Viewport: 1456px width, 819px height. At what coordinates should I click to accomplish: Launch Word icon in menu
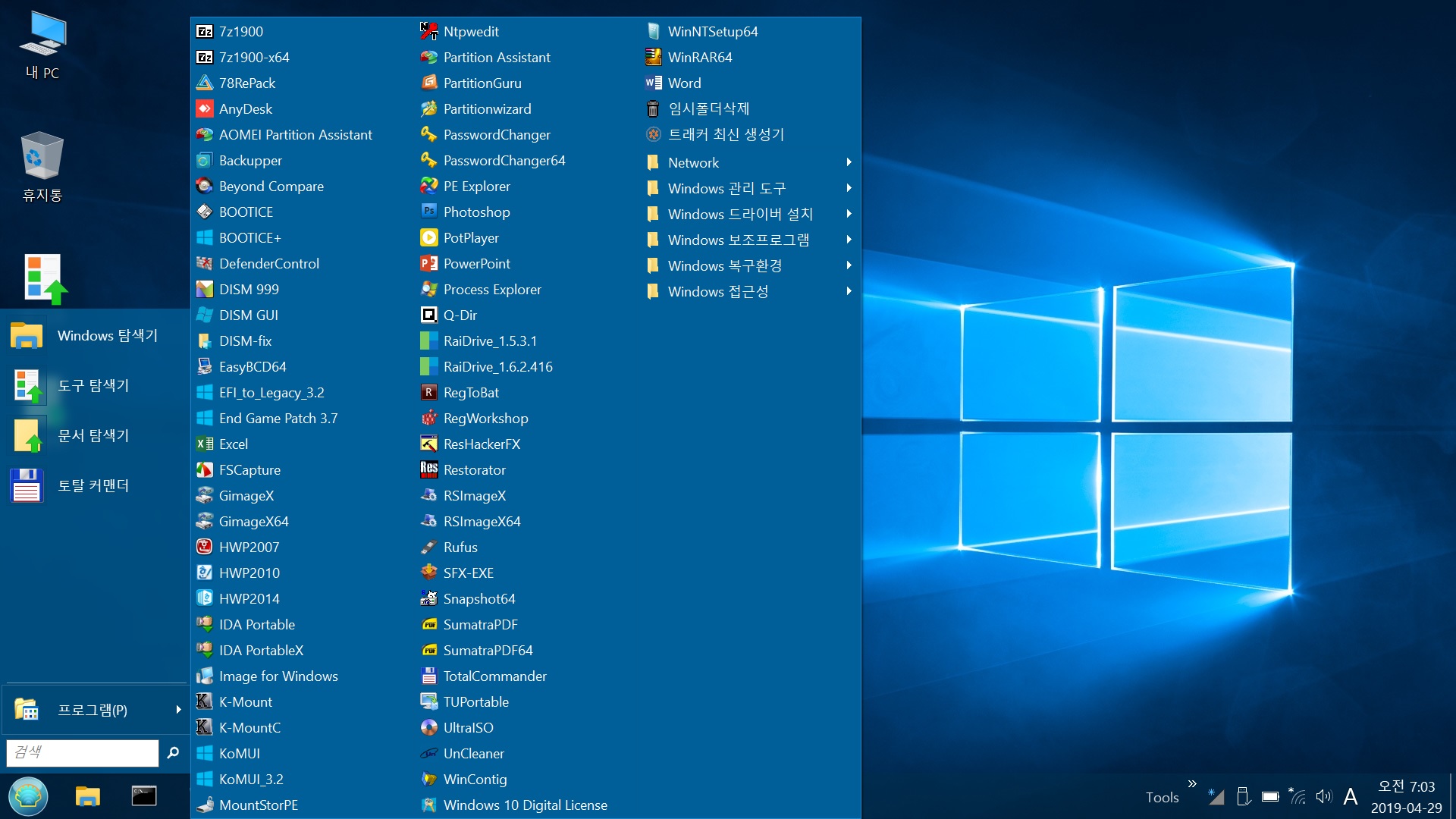click(x=654, y=83)
